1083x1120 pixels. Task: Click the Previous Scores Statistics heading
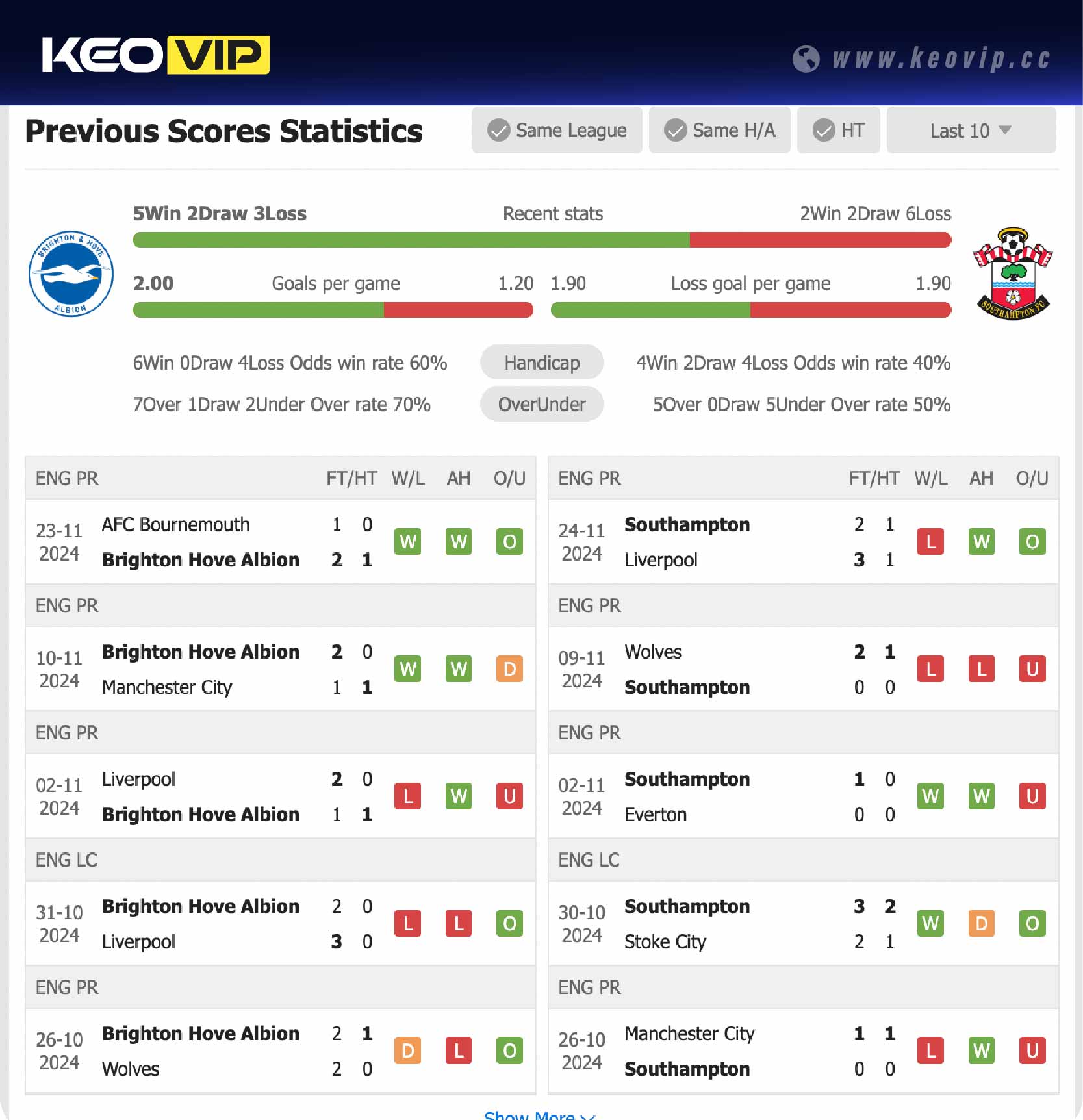[223, 131]
